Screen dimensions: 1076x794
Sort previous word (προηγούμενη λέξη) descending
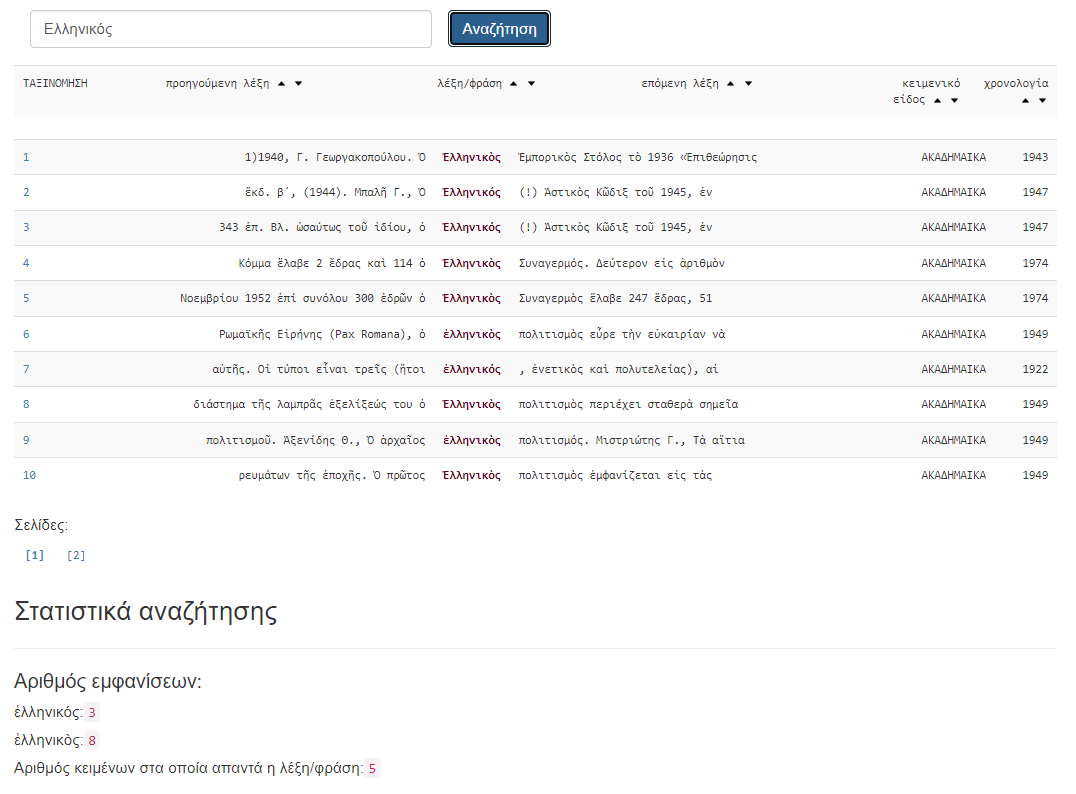298,84
